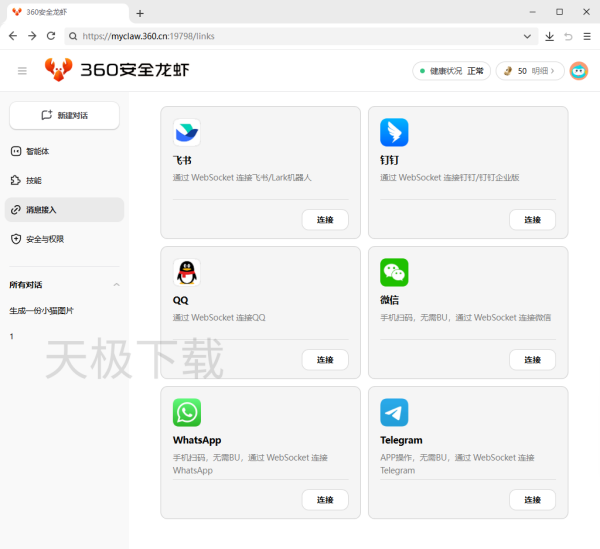Go to 安全与权限 in sidebar
The width and height of the screenshot is (600, 549).
pos(44,239)
